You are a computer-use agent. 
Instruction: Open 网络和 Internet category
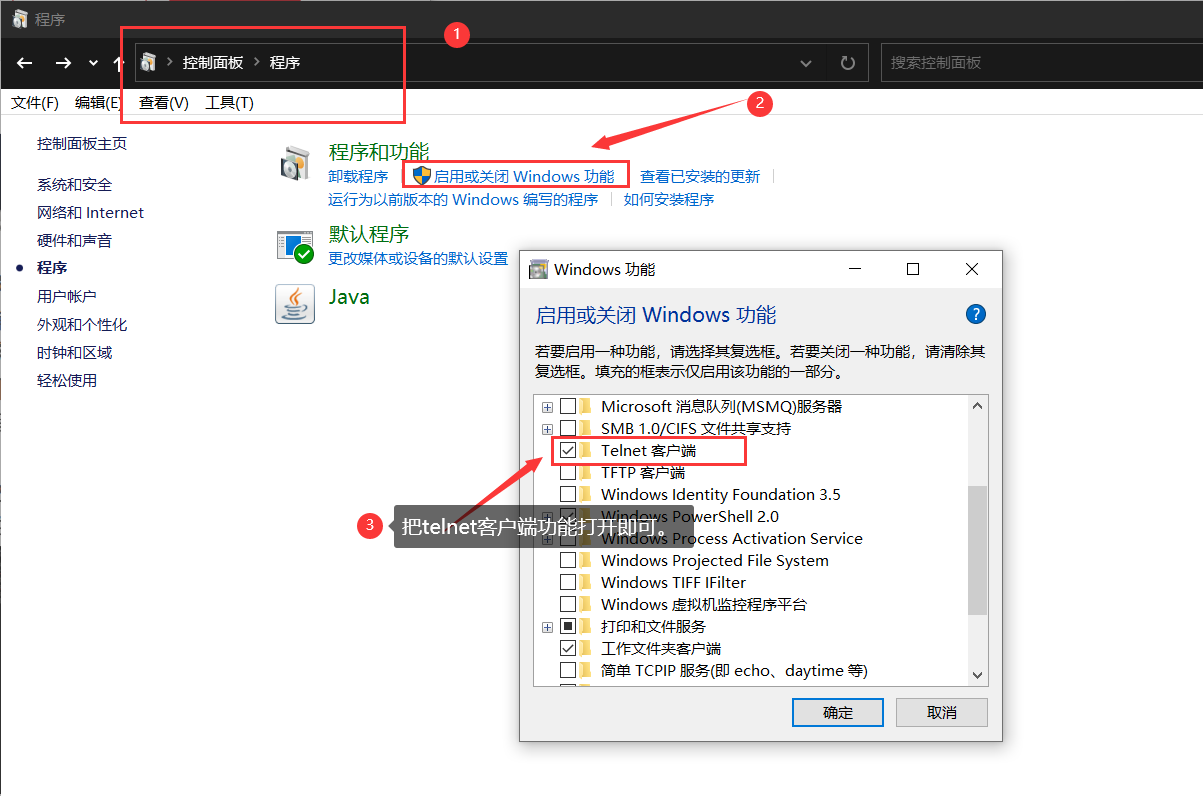pos(90,212)
